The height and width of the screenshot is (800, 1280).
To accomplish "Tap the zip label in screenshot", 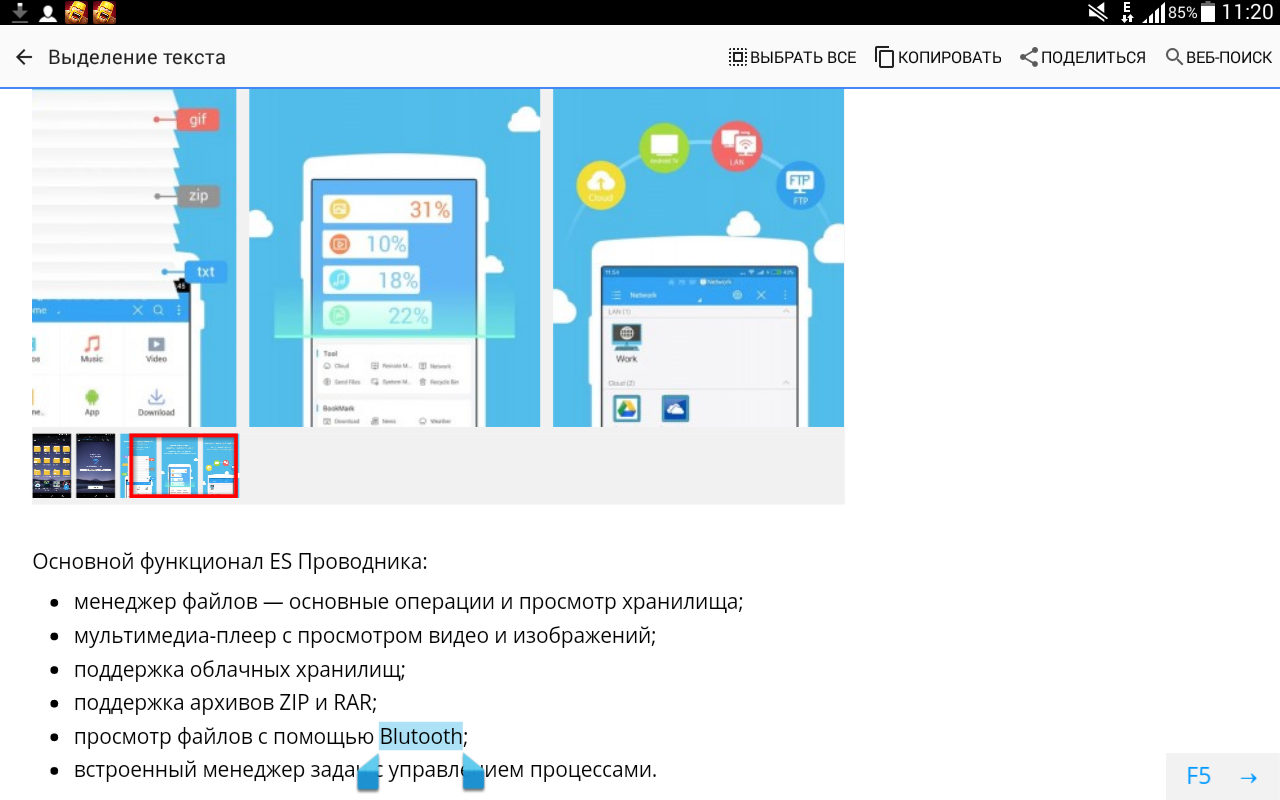I will click(x=198, y=196).
